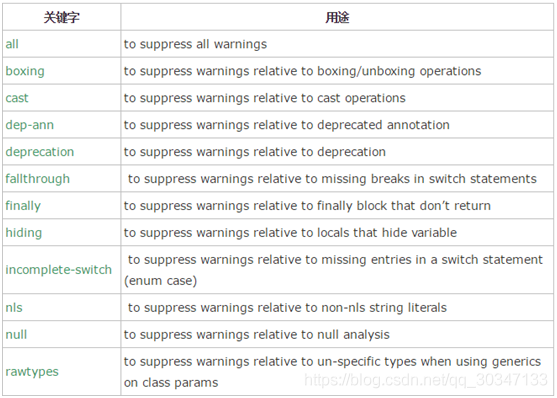Select the 'null' keyword link
557x398 pixels.
click(16, 335)
